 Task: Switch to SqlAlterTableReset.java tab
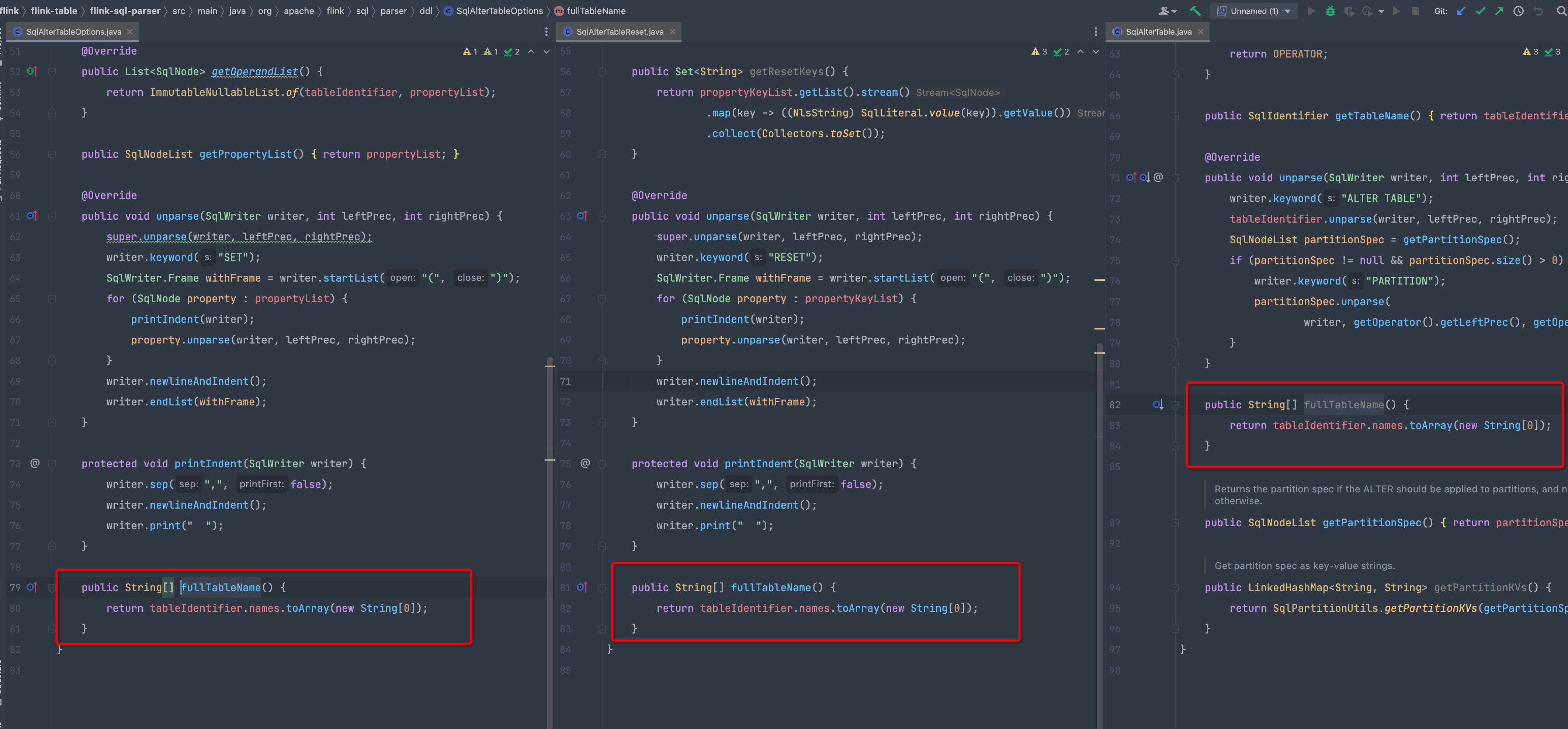[620, 32]
